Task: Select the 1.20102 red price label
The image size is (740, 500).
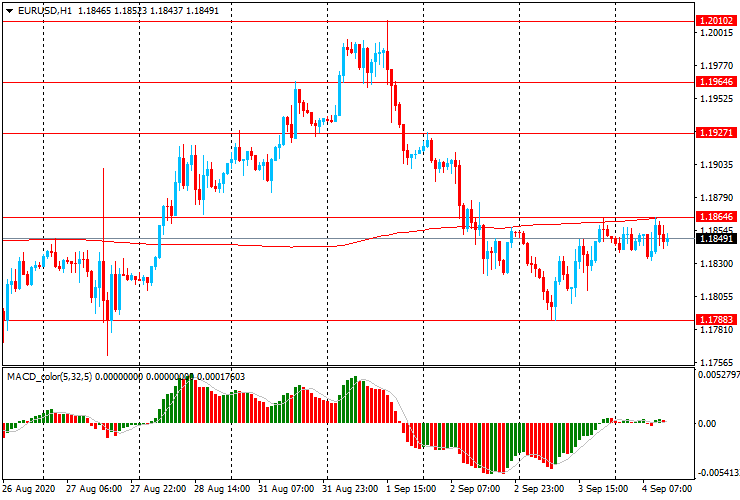Action: click(x=716, y=21)
